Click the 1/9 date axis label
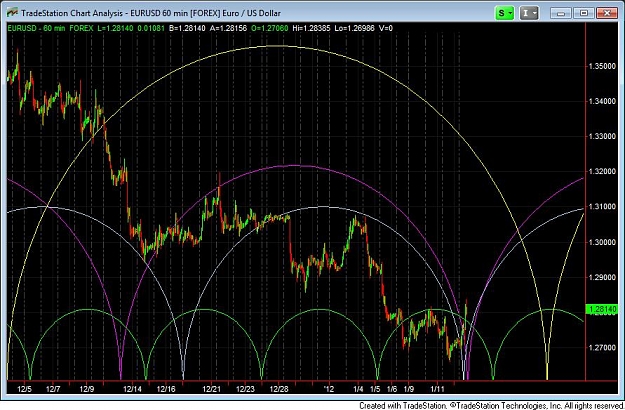Image resolution: width=625 pixels, height=410 pixels. 409,389
